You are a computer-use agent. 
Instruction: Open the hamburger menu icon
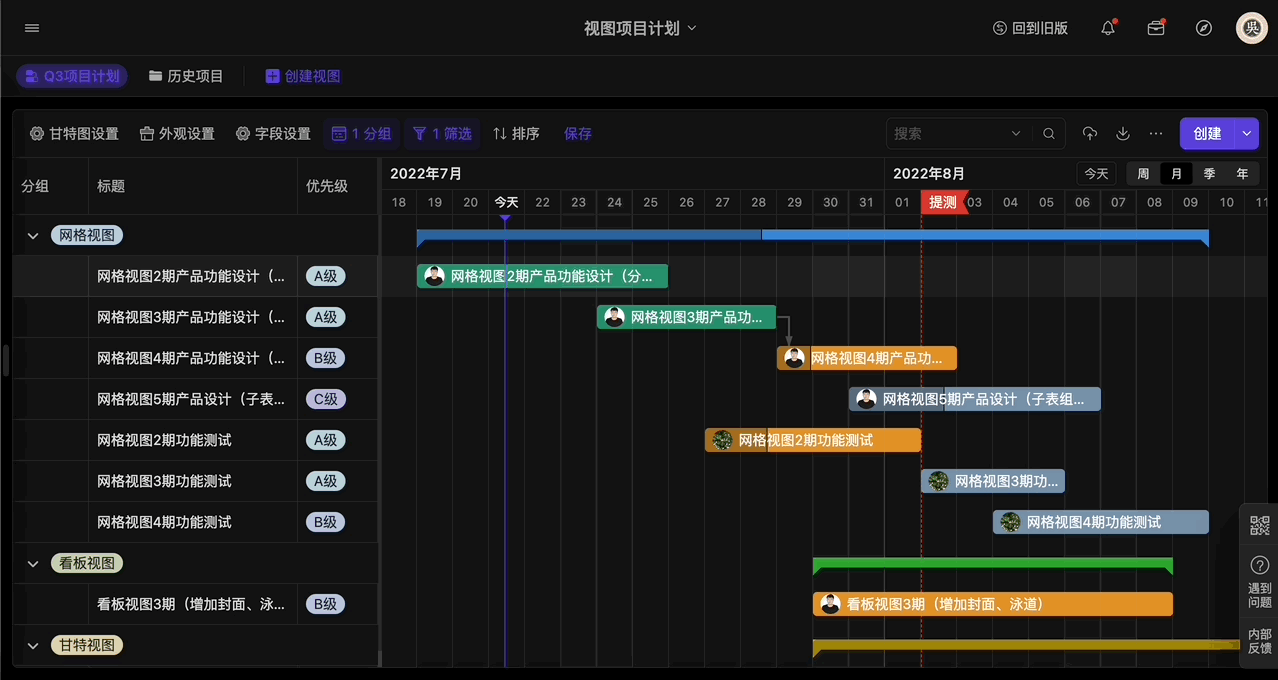pyautogui.click(x=32, y=28)
